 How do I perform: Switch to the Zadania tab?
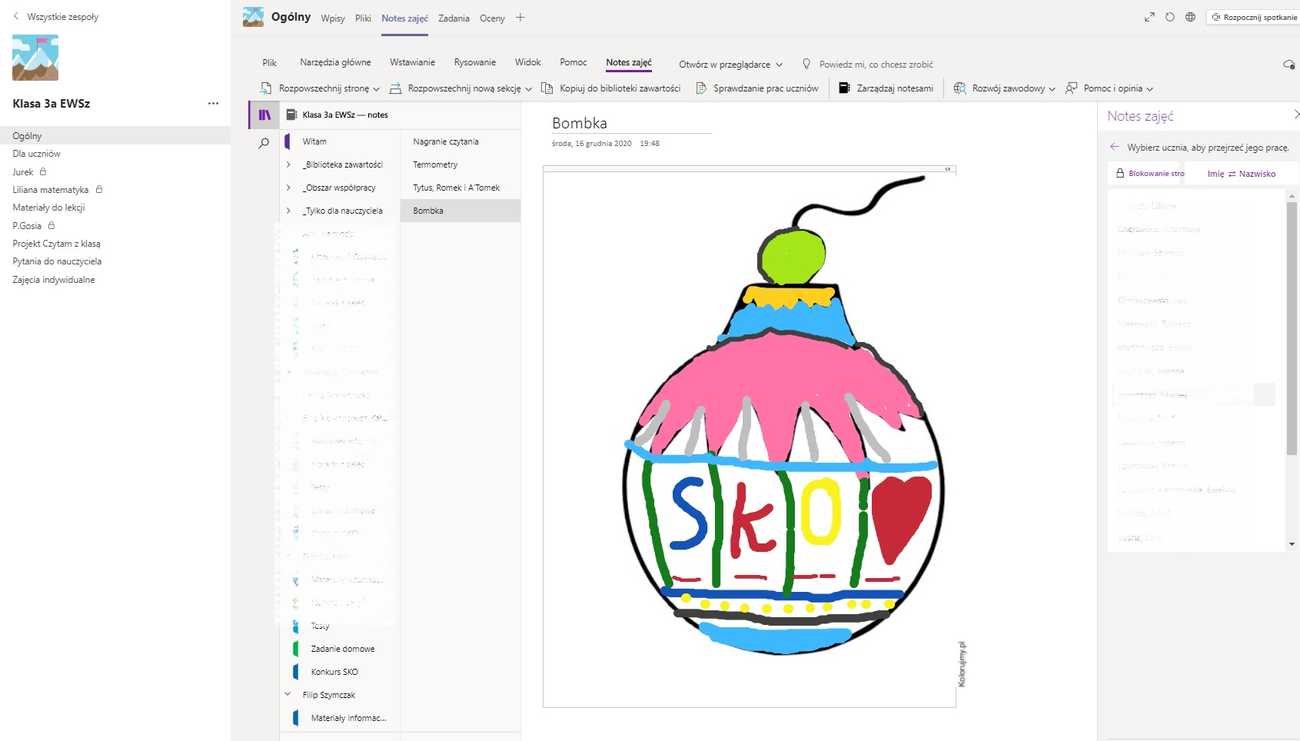click(x=454, y=18)
